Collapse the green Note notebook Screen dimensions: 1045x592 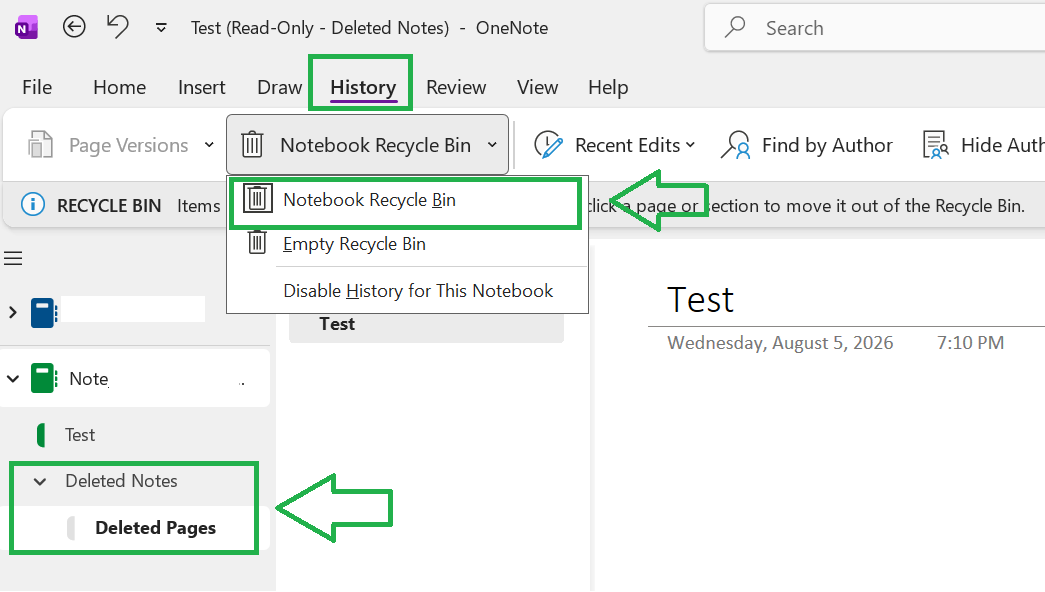tap(13, 379)
